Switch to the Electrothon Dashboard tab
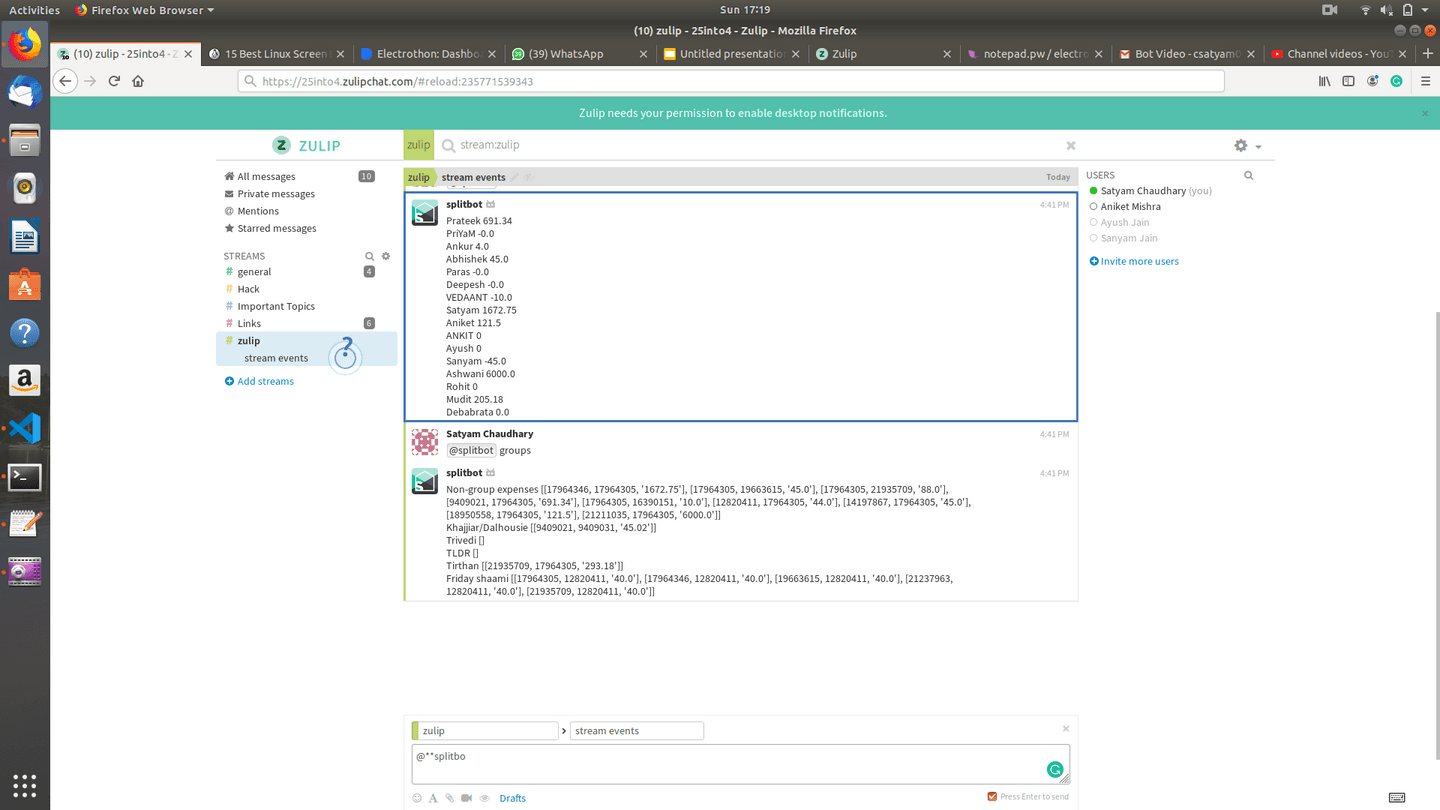1440x810 pixels. coord(428,54)
